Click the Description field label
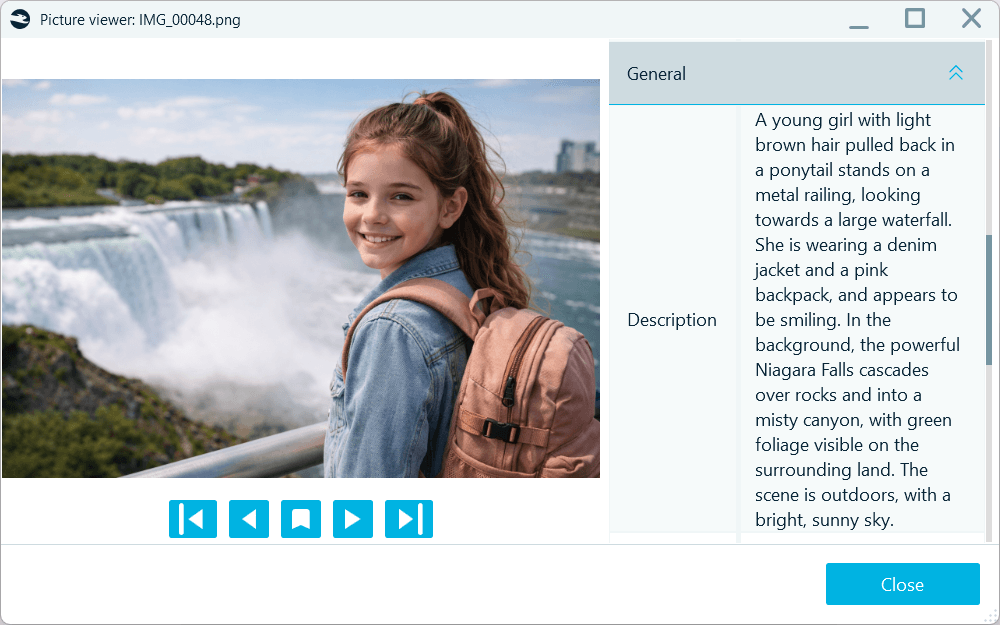 point(672,320)
